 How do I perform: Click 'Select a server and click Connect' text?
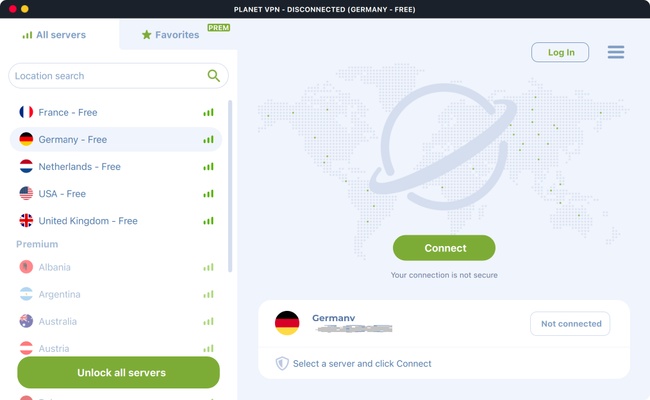362,364
